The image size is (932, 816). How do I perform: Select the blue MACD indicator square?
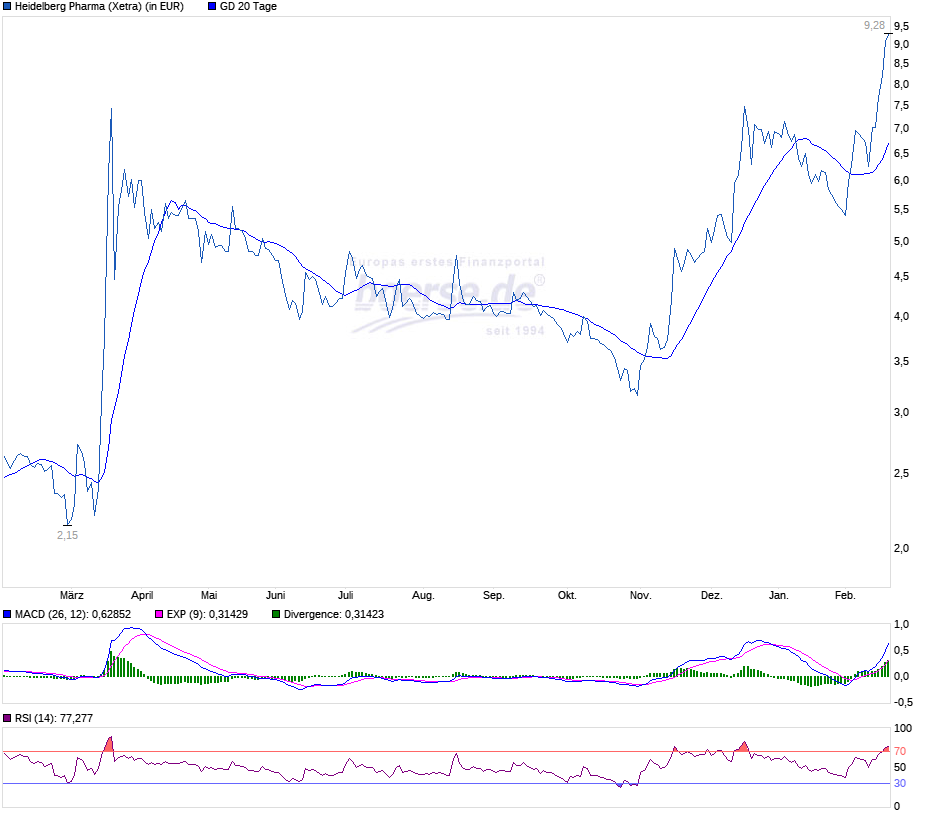[8, 613]
